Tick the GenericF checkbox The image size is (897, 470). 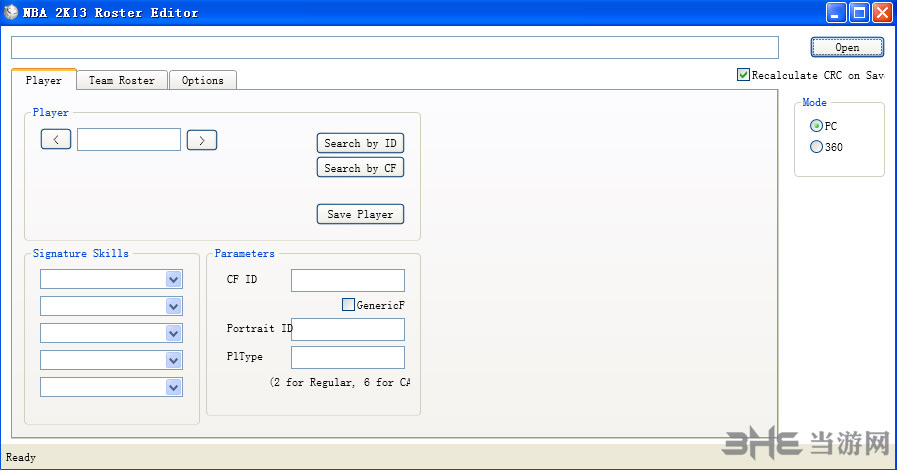[348, 305]
